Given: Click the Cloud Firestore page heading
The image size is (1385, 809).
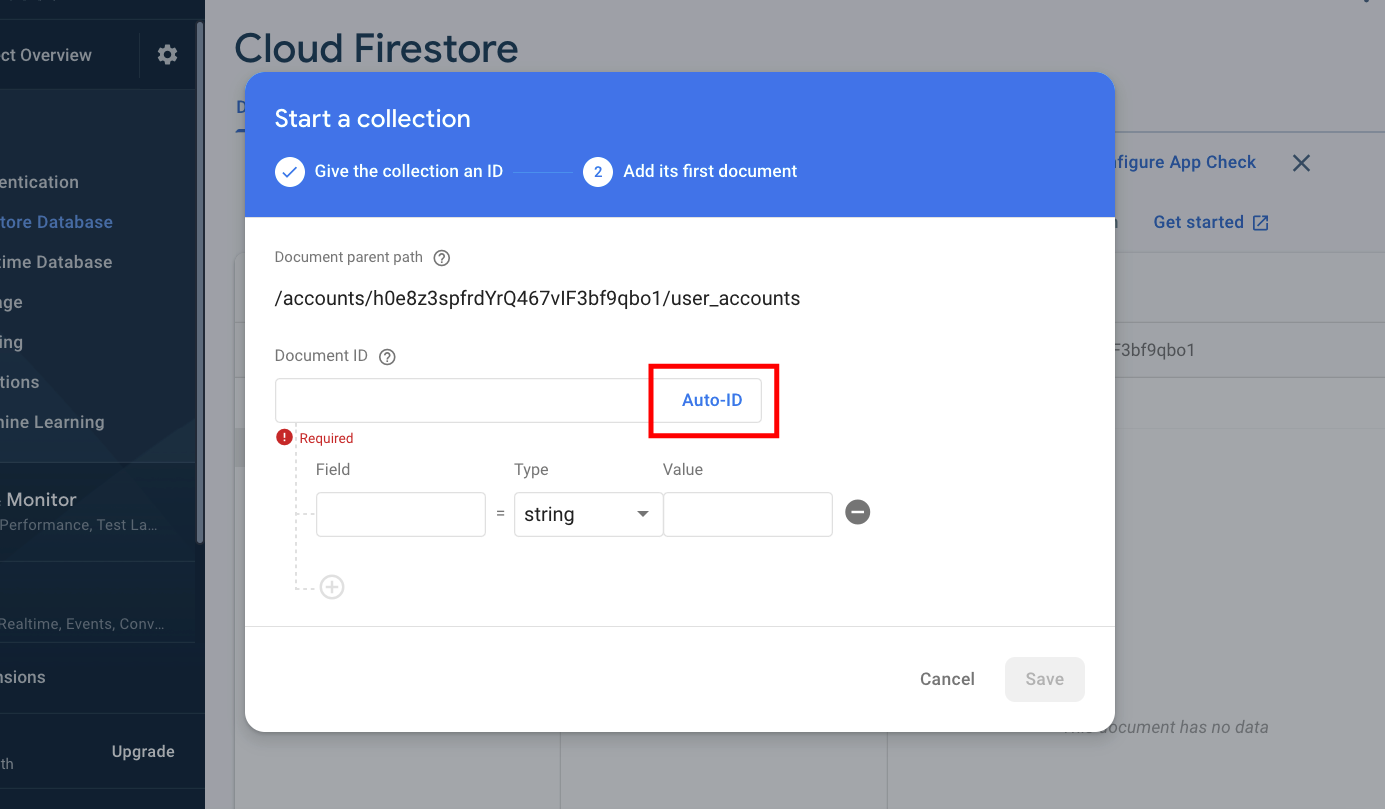Looking at the screenshot, I should [376, 48].
